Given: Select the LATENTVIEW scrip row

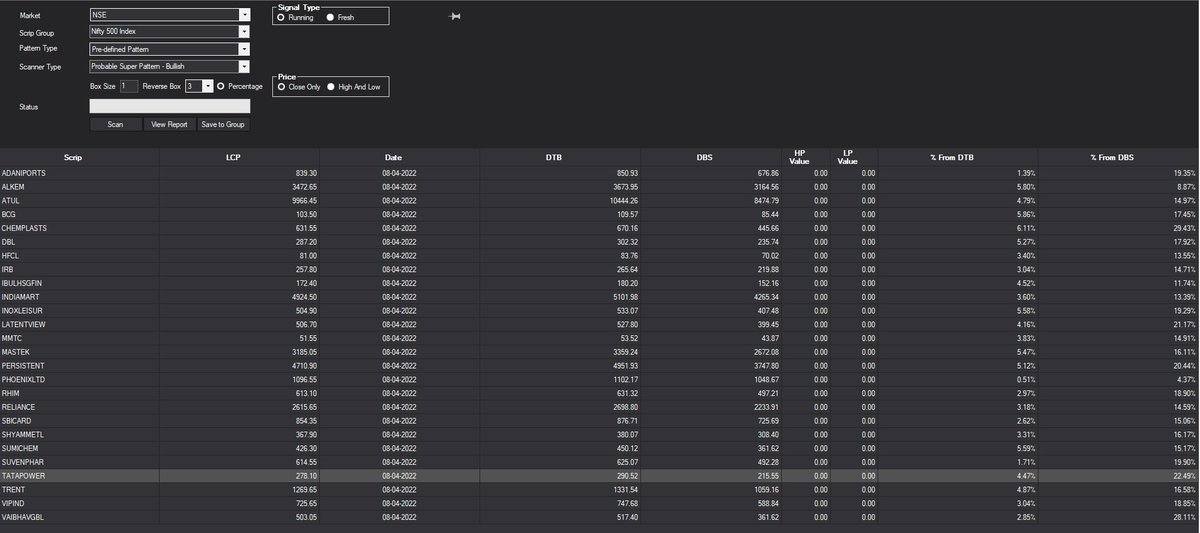Looking at the screenshot, I should (x=600, y=324).
